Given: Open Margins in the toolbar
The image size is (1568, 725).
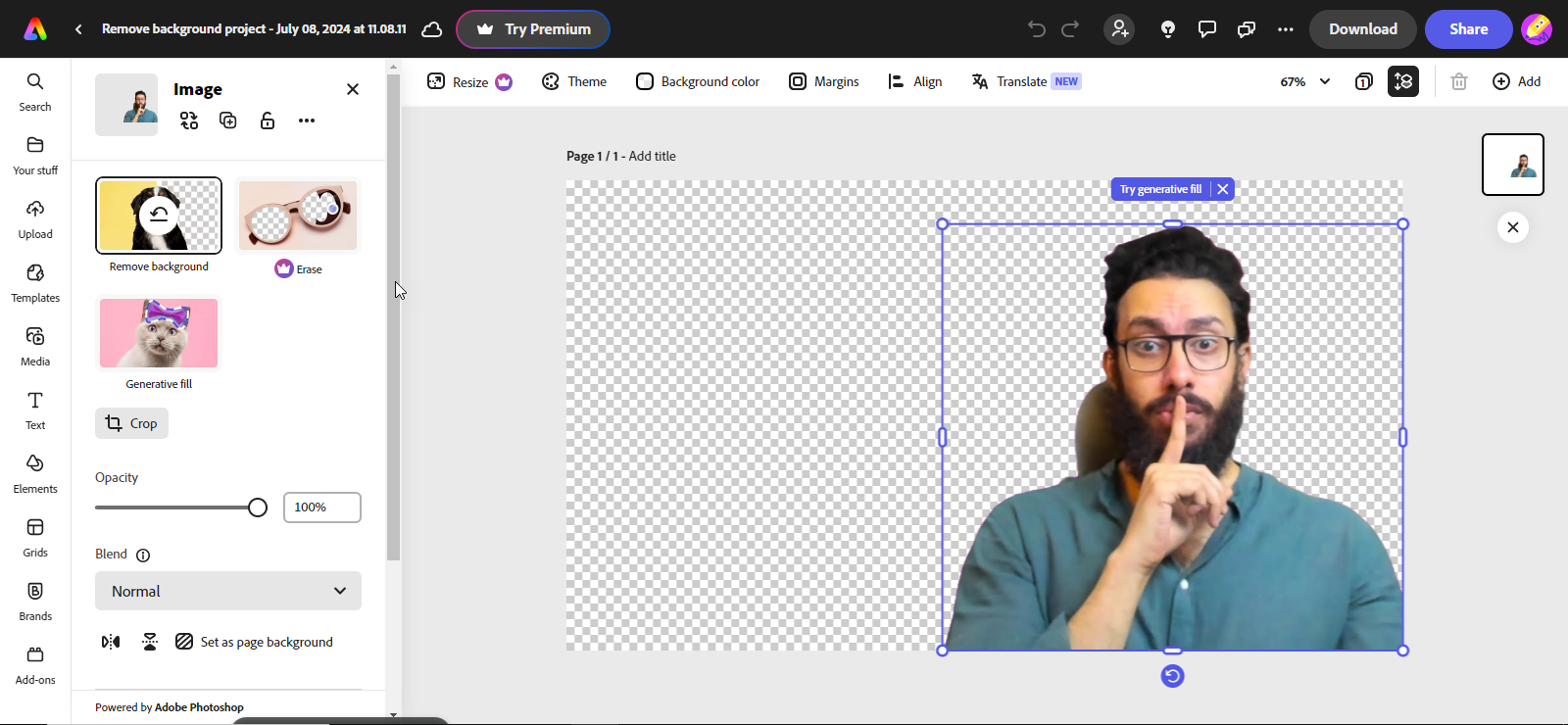Looking at the screenshot, I should tap(824, 81).
